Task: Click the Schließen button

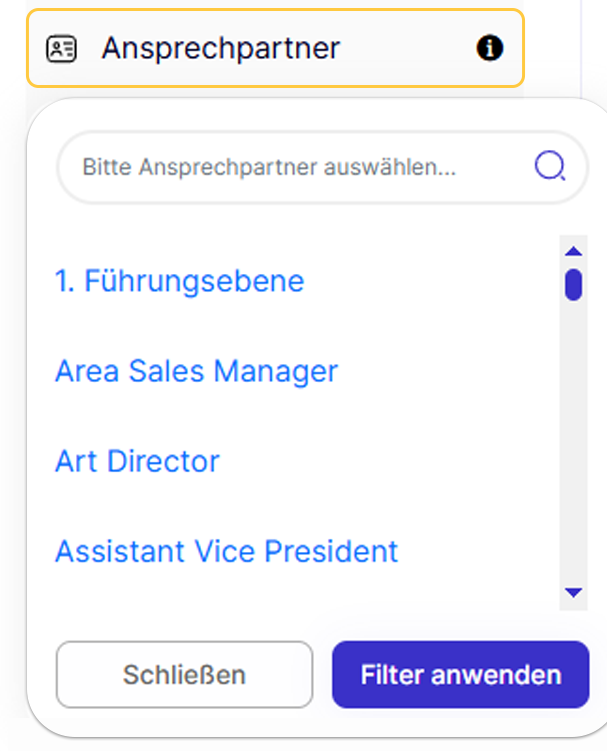Action: (x=184, y=674)
